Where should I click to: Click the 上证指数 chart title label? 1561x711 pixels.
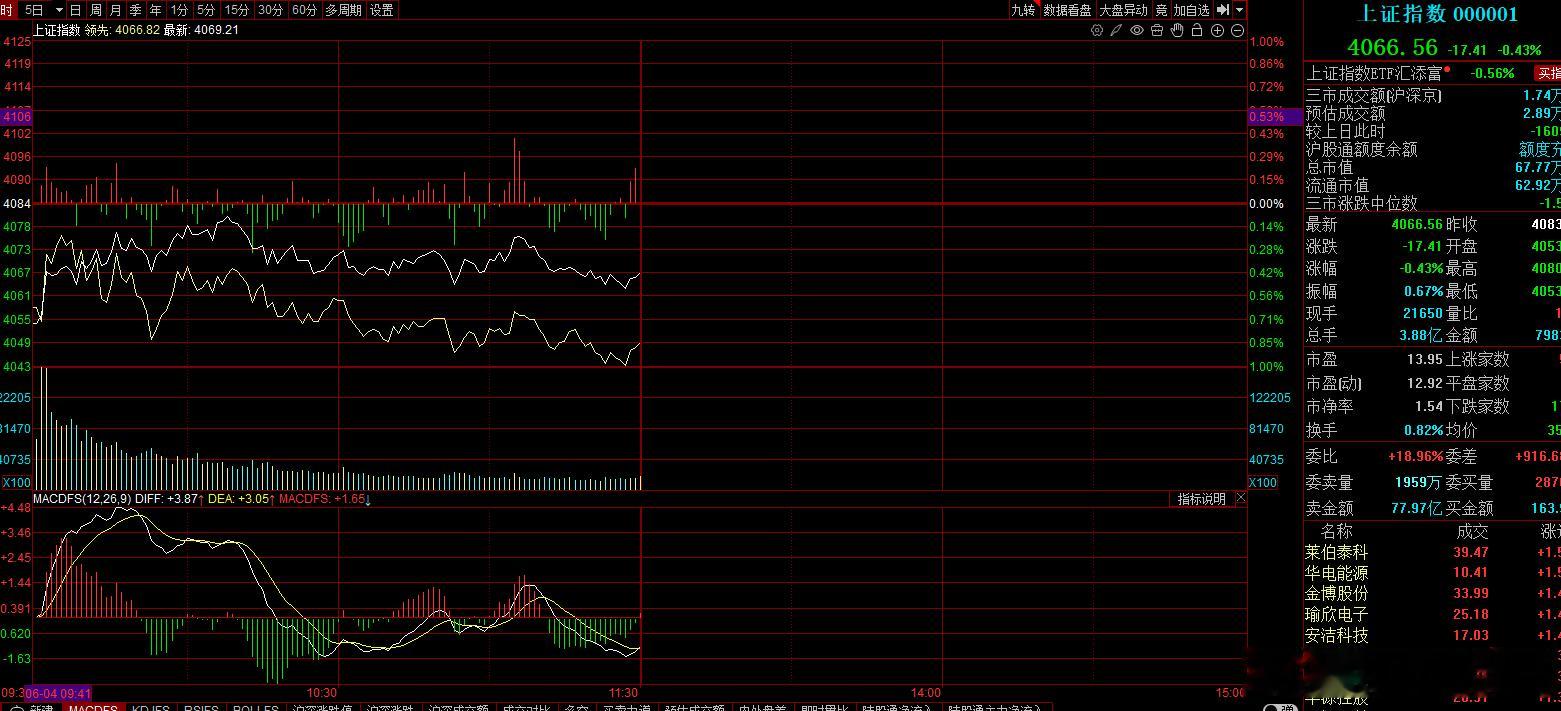click(x=56, y=30)
